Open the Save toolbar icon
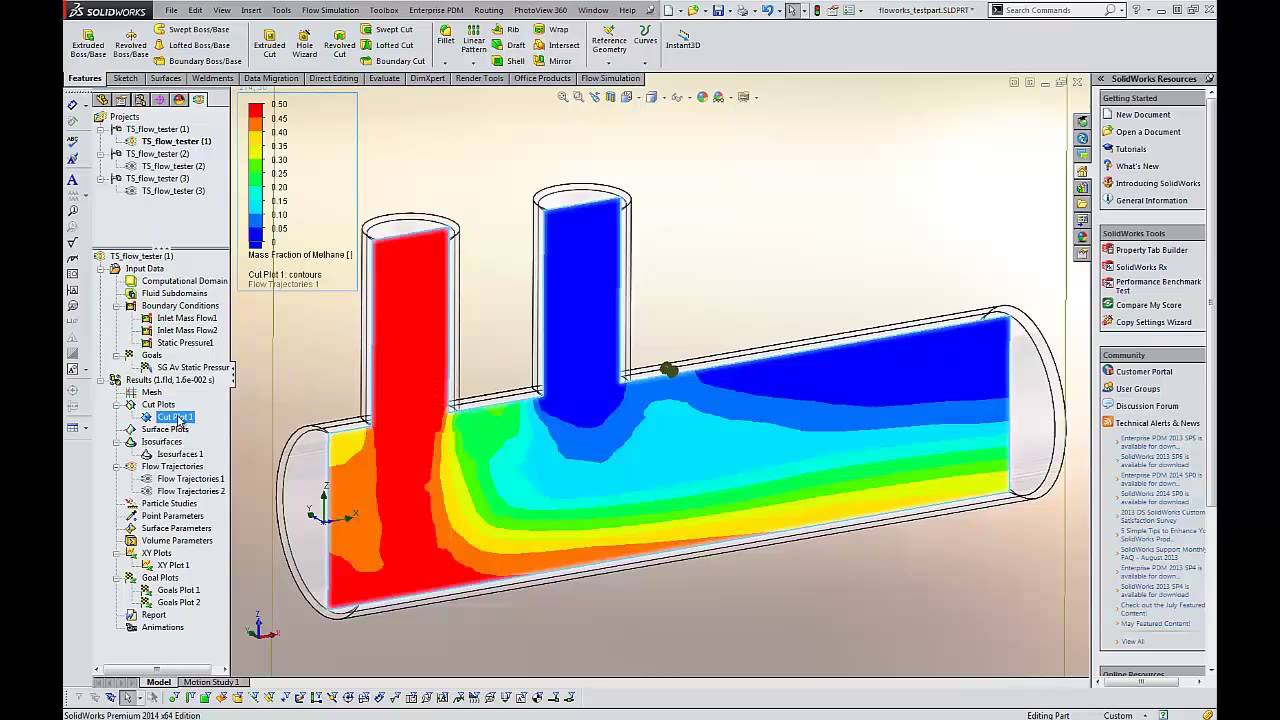The image size is (1280, 720). pos(718,10)
